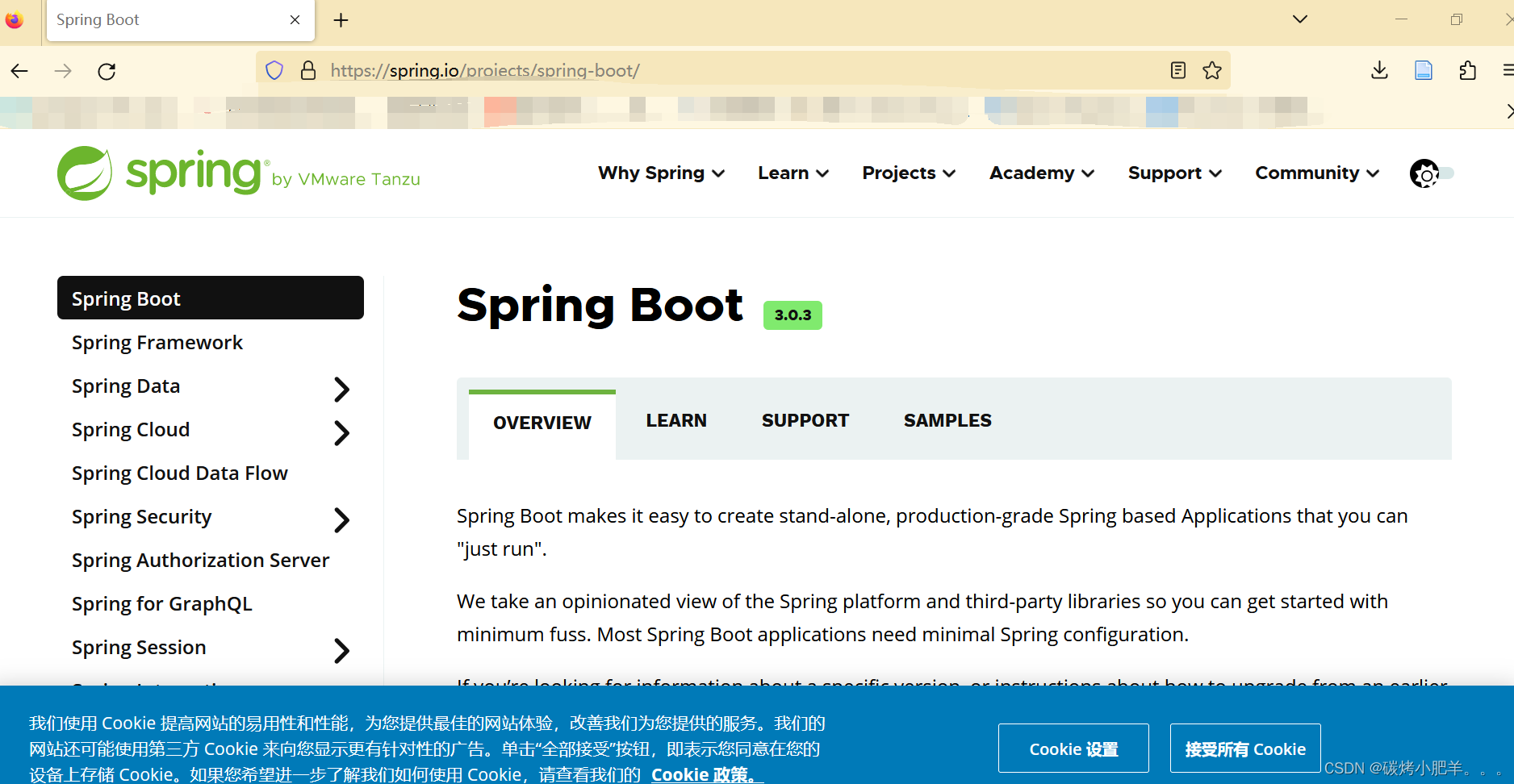Expand the Spring Security submenu chevron
1514x784 pixels.
(x=342, y=520)
